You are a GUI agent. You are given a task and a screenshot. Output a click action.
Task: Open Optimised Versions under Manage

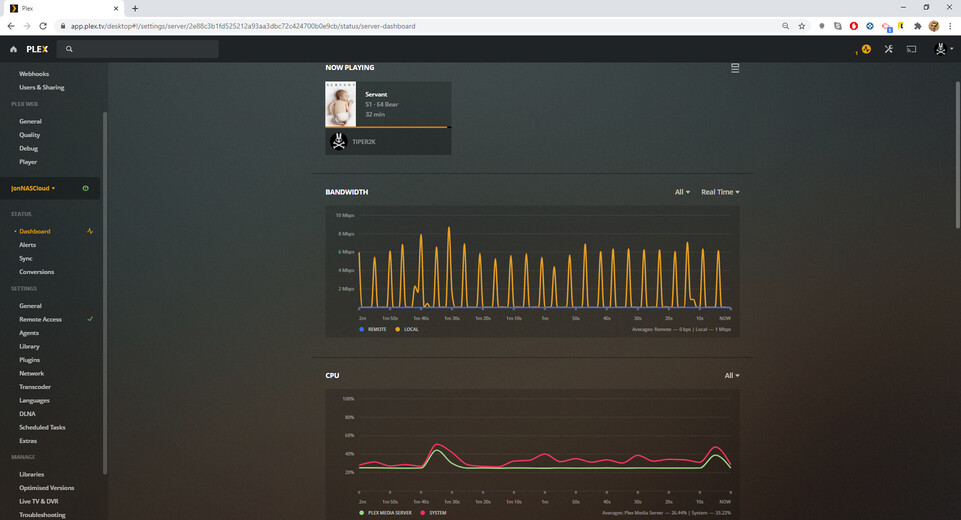[x=47, y=488]
